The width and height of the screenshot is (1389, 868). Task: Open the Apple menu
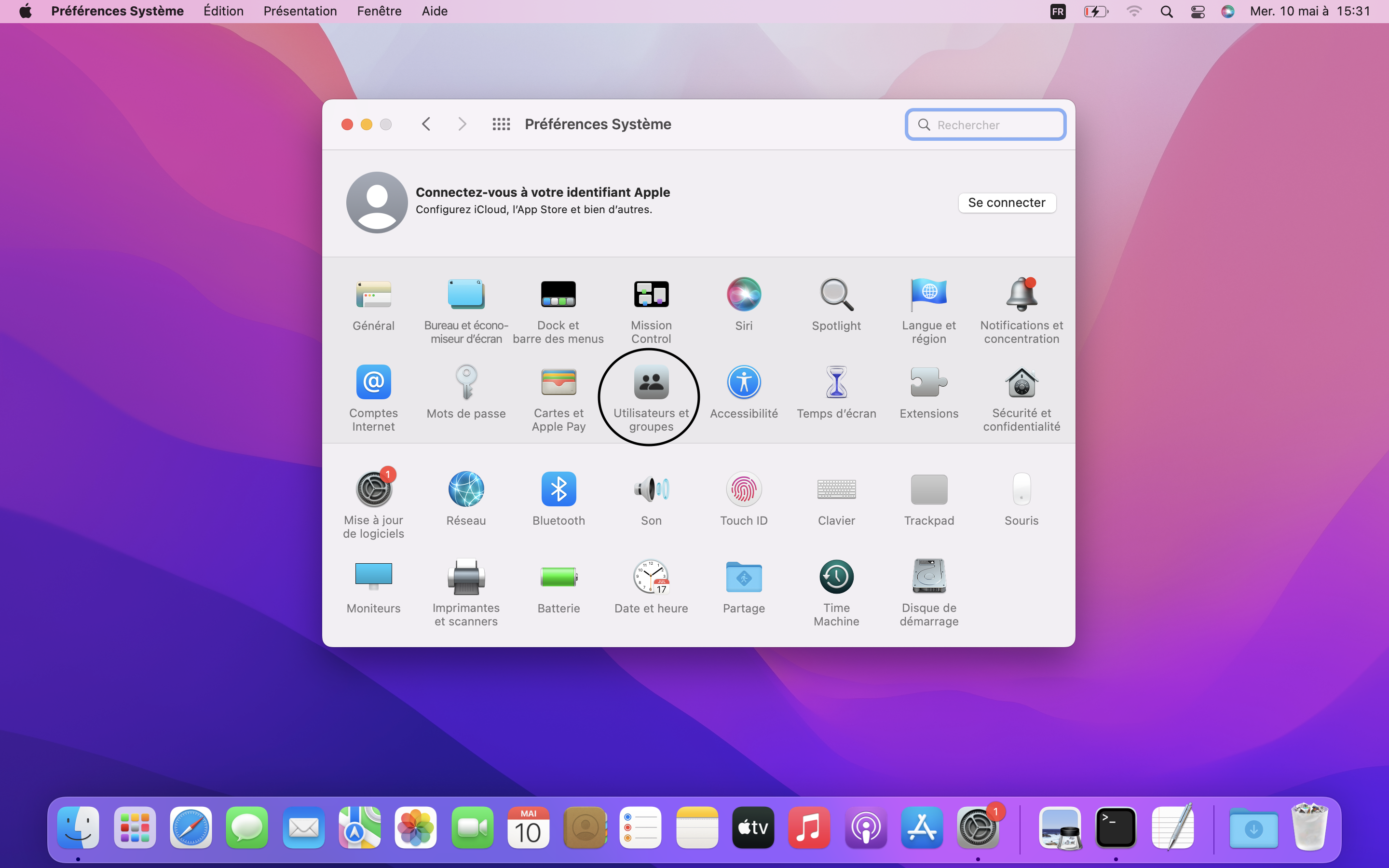[25, 12]
